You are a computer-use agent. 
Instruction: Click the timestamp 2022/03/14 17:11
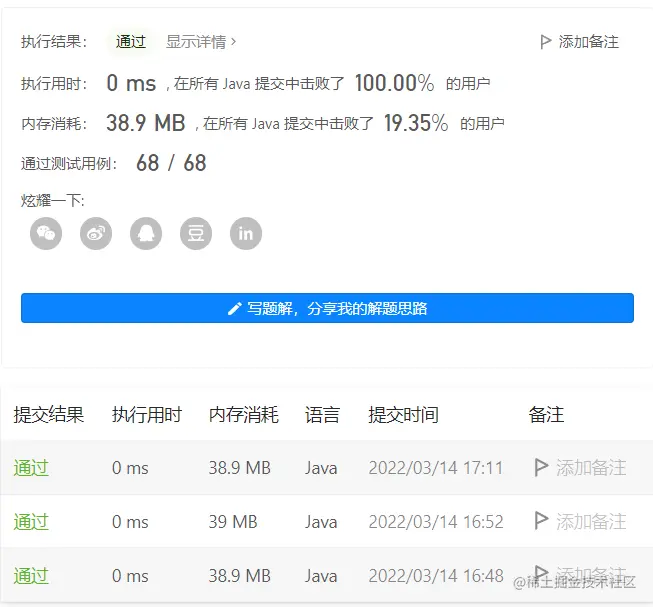click(436, 468)
